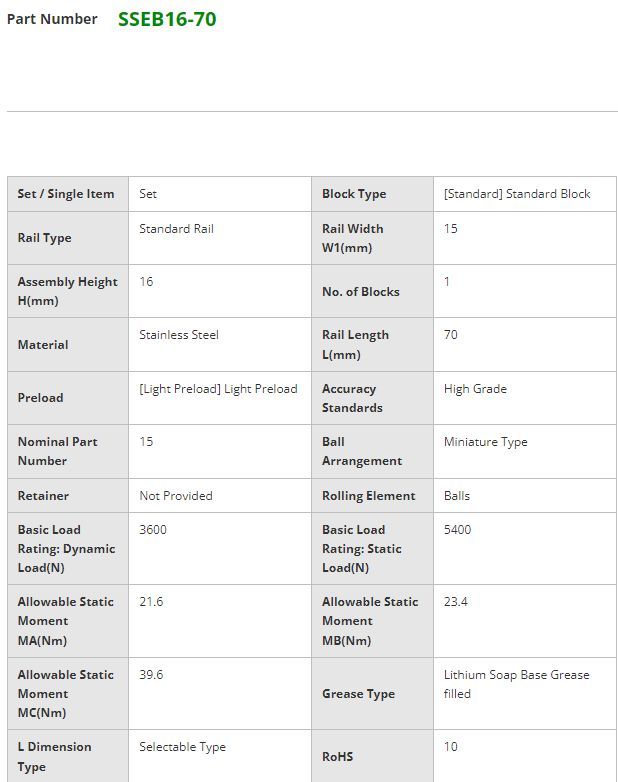Select the Rail Length L(mm) label
Viewport: 618px width, 782px height.
coord(355,345)
